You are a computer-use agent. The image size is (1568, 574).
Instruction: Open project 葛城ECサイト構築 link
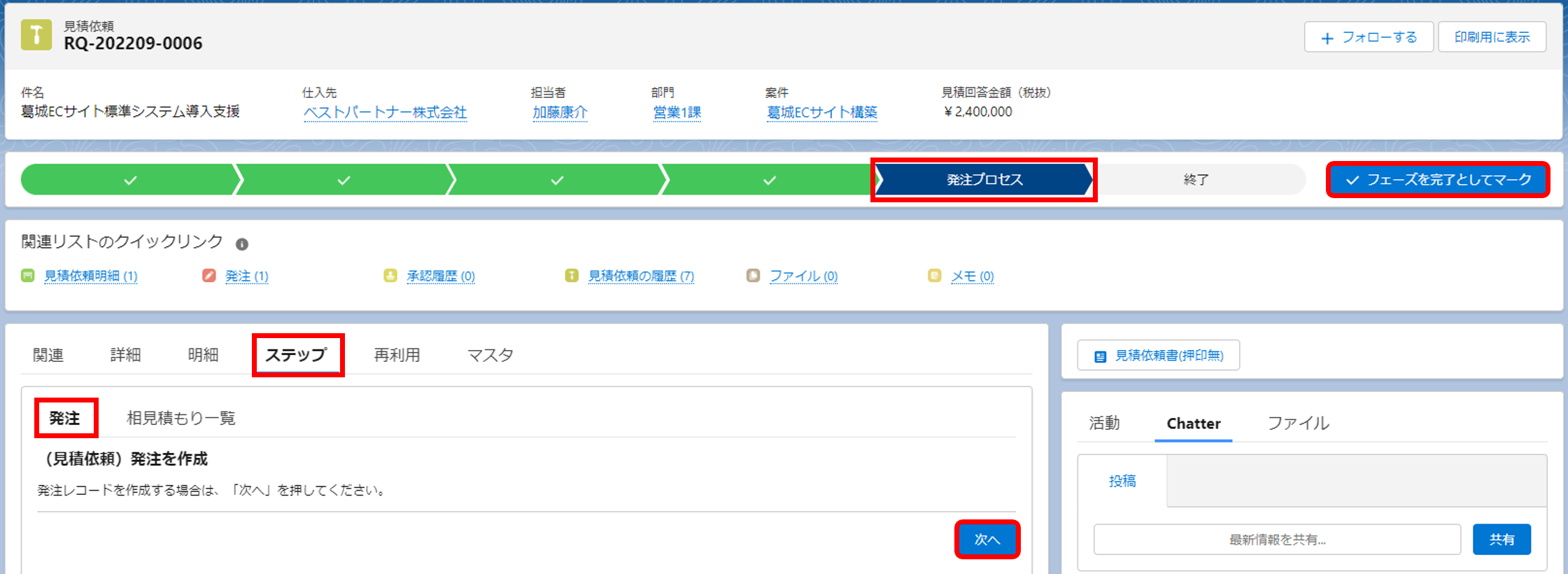pos(822,112)
